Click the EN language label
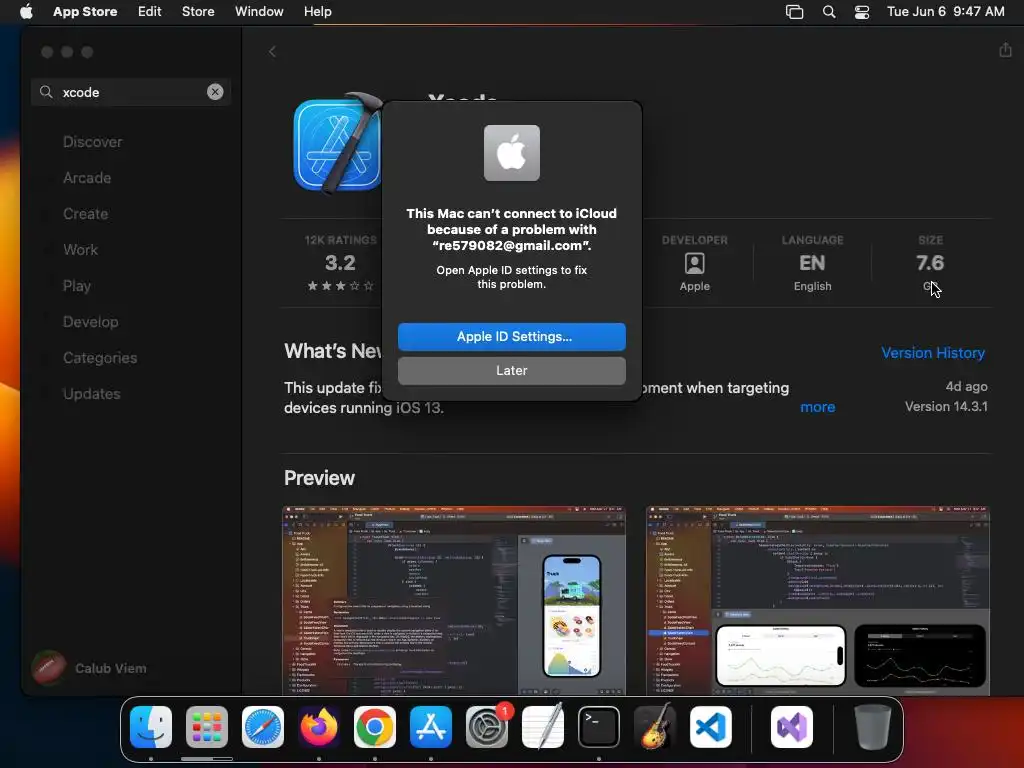 [x=812, y=263]
